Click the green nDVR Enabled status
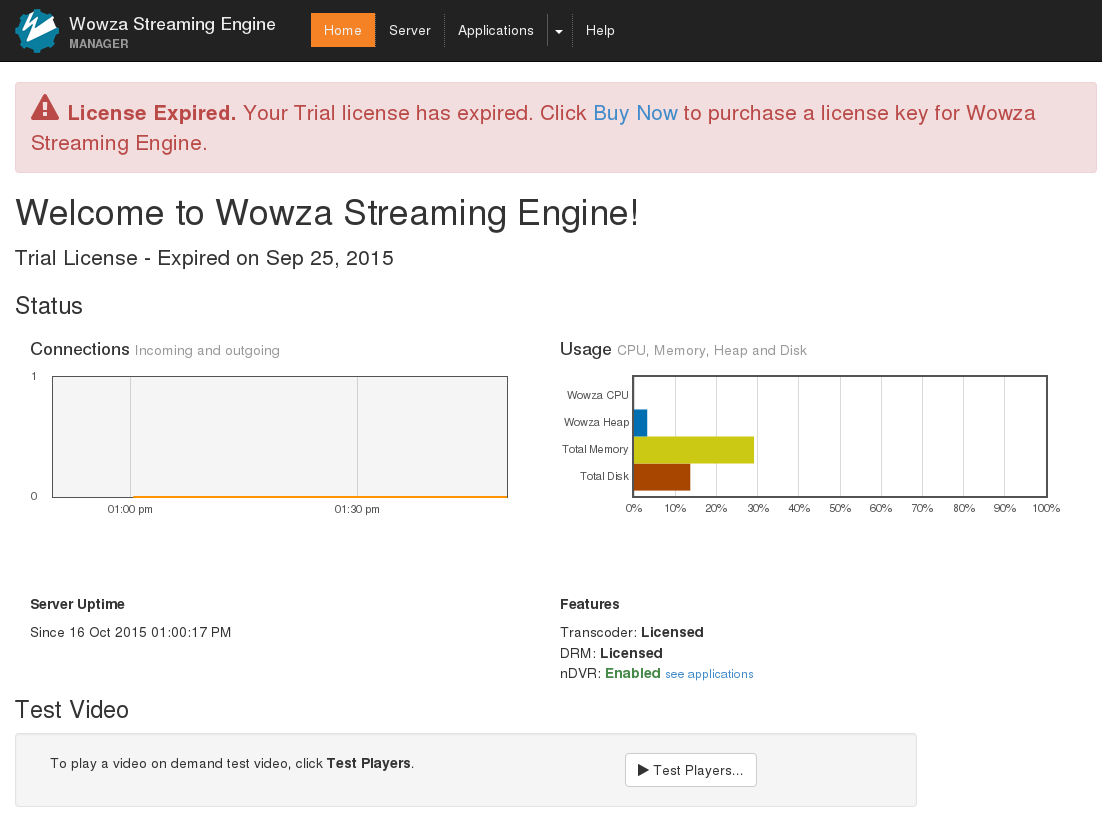The image size is (1102, 823). pos(633,673)
